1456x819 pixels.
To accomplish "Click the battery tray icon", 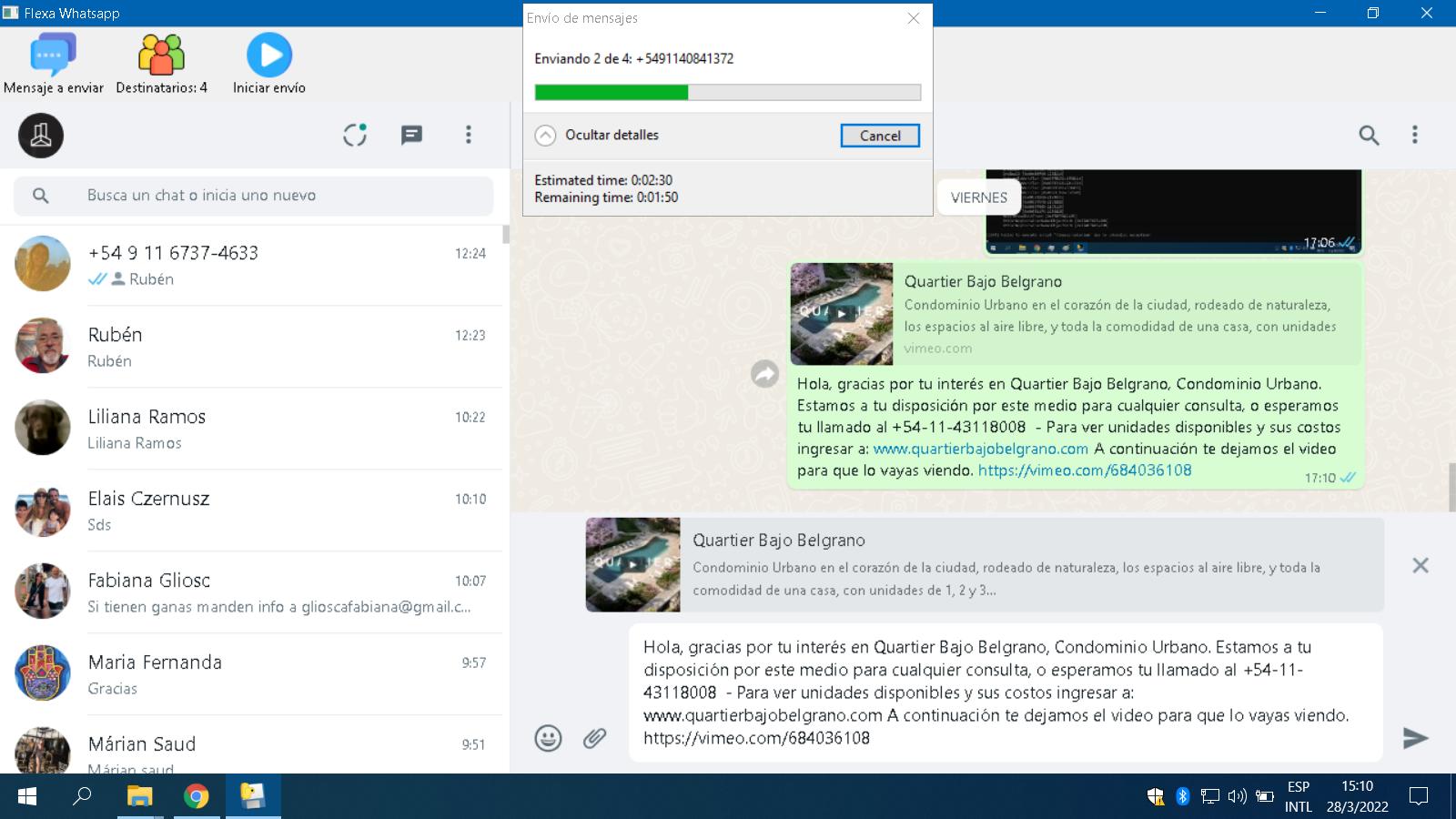I will [1264, 796].
